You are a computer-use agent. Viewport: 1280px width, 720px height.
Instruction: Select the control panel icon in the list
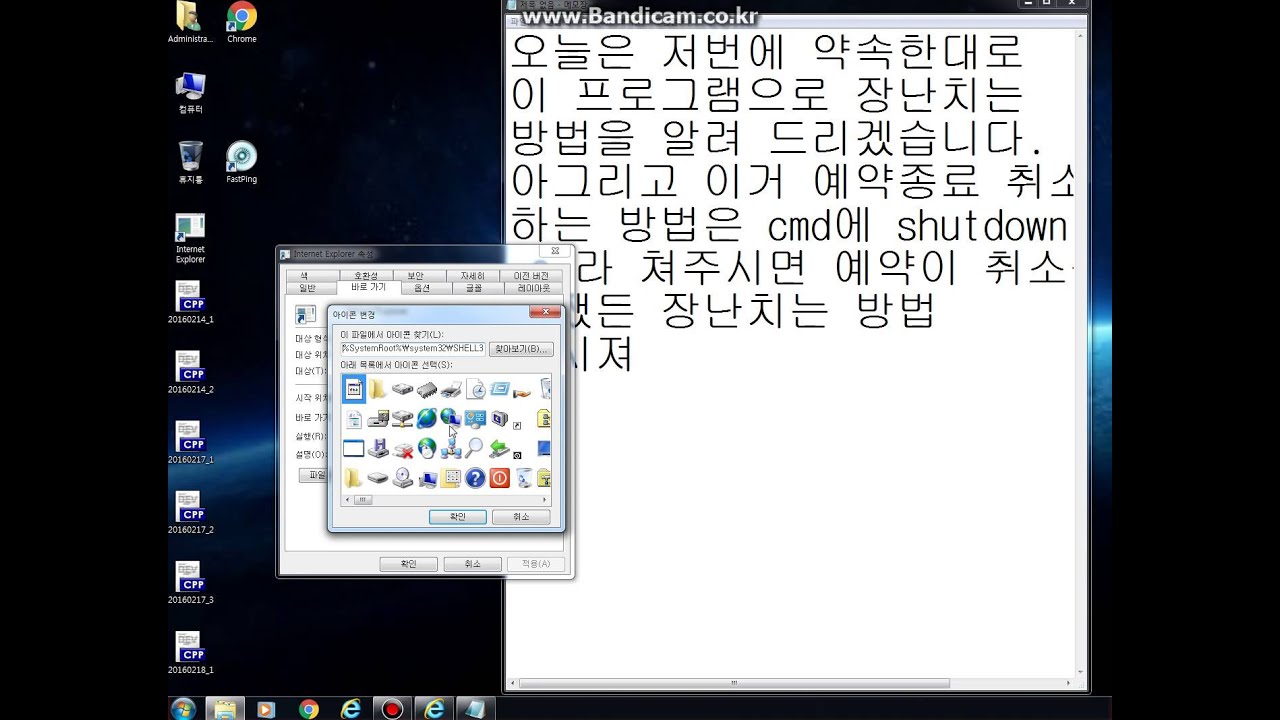click(476, 418)
